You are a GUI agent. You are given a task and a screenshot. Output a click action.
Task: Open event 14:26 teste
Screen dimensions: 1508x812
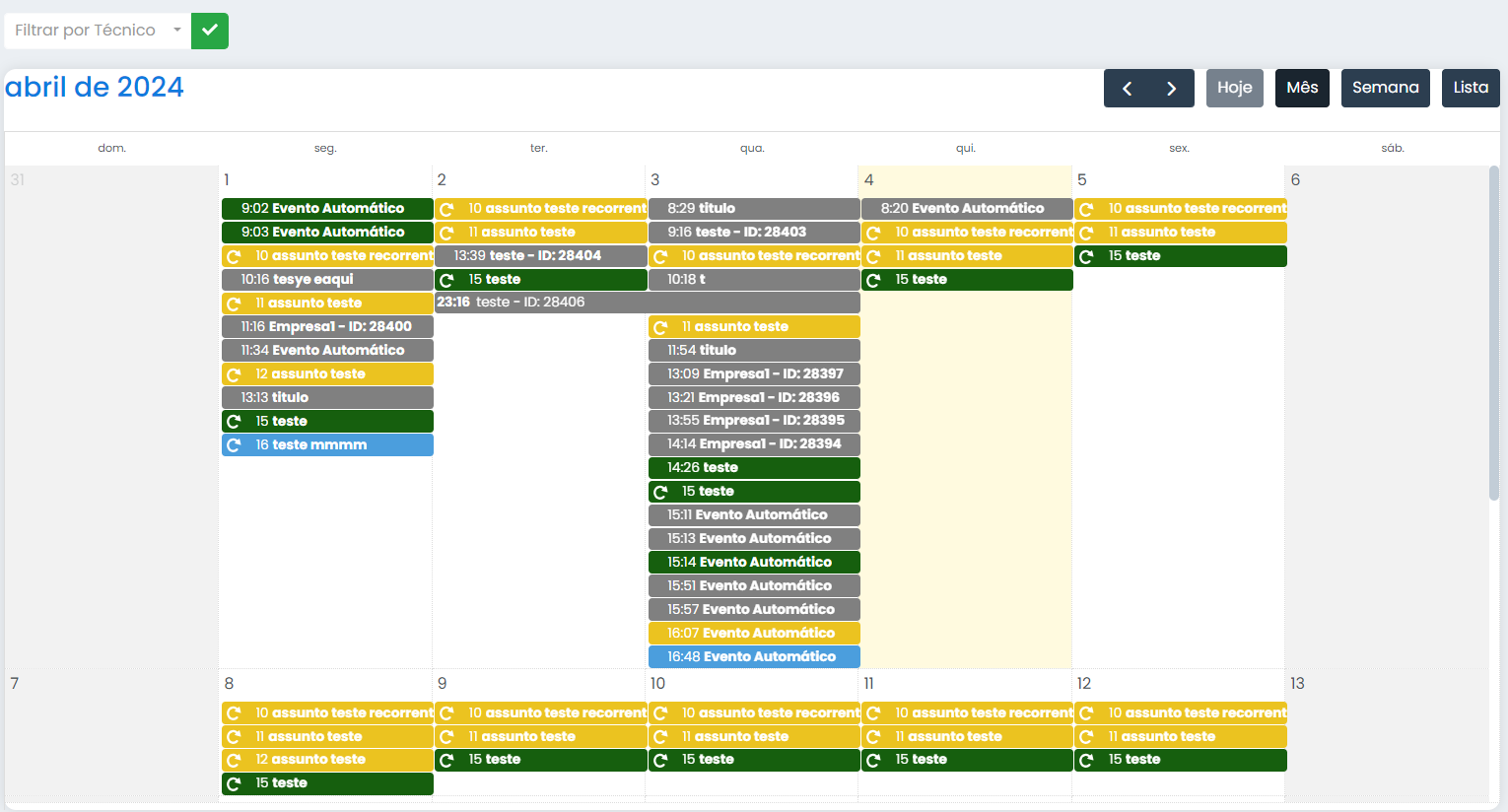click(754, 468)
